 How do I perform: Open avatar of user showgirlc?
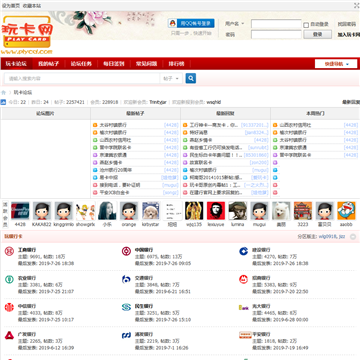point(85,211)
